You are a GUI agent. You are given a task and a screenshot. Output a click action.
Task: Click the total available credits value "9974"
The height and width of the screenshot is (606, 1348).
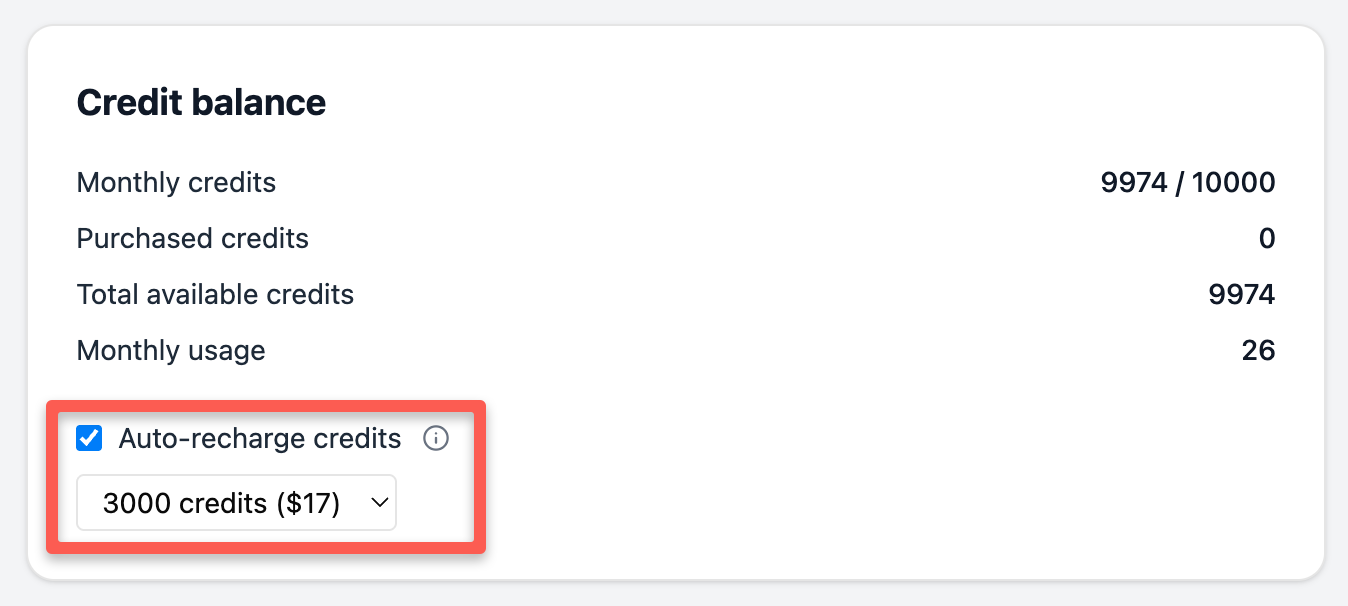click(x=1241, y=295)
